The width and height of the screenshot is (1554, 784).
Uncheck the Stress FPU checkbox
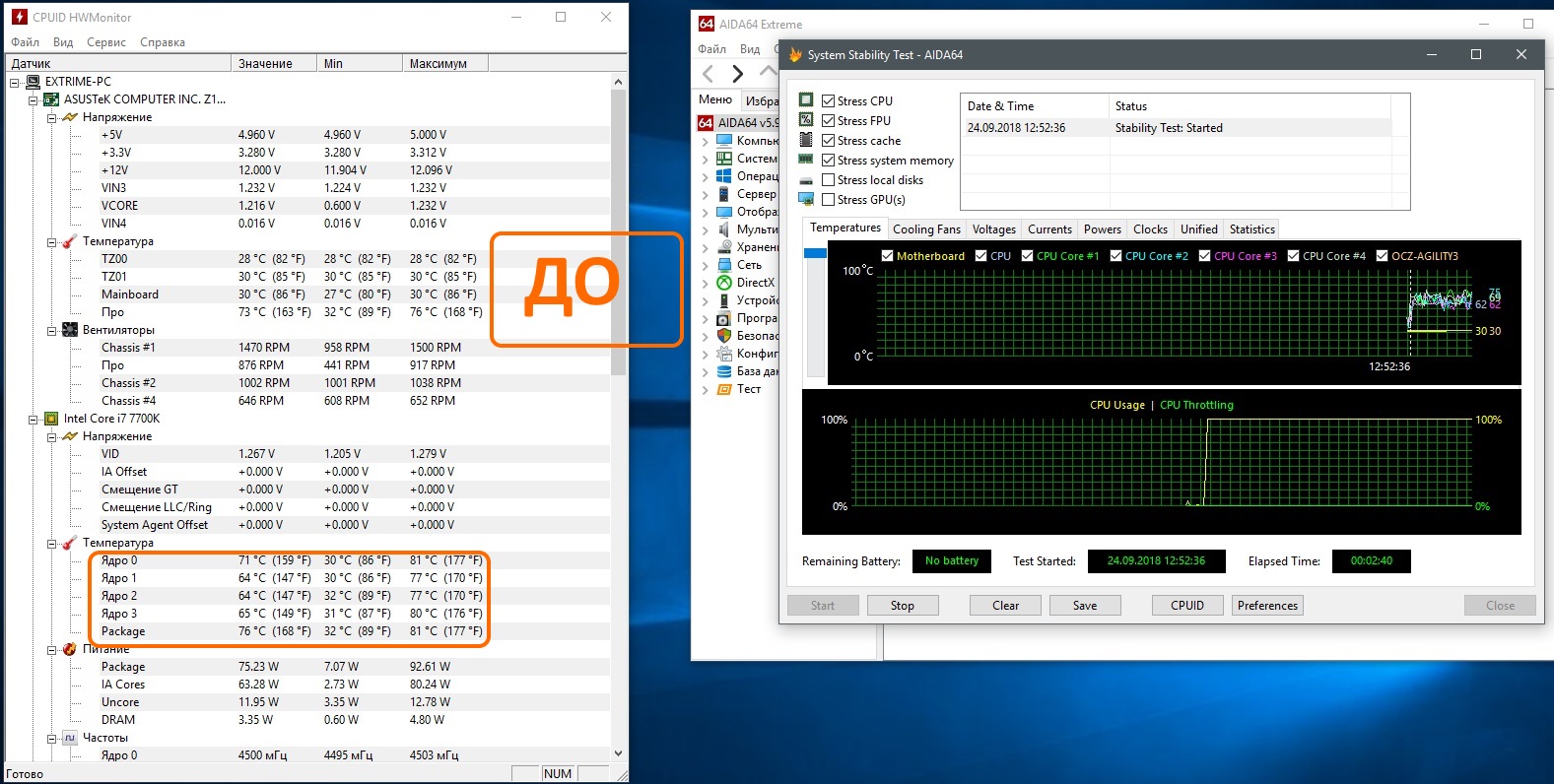pyautogui.click(x=829, y=121)
